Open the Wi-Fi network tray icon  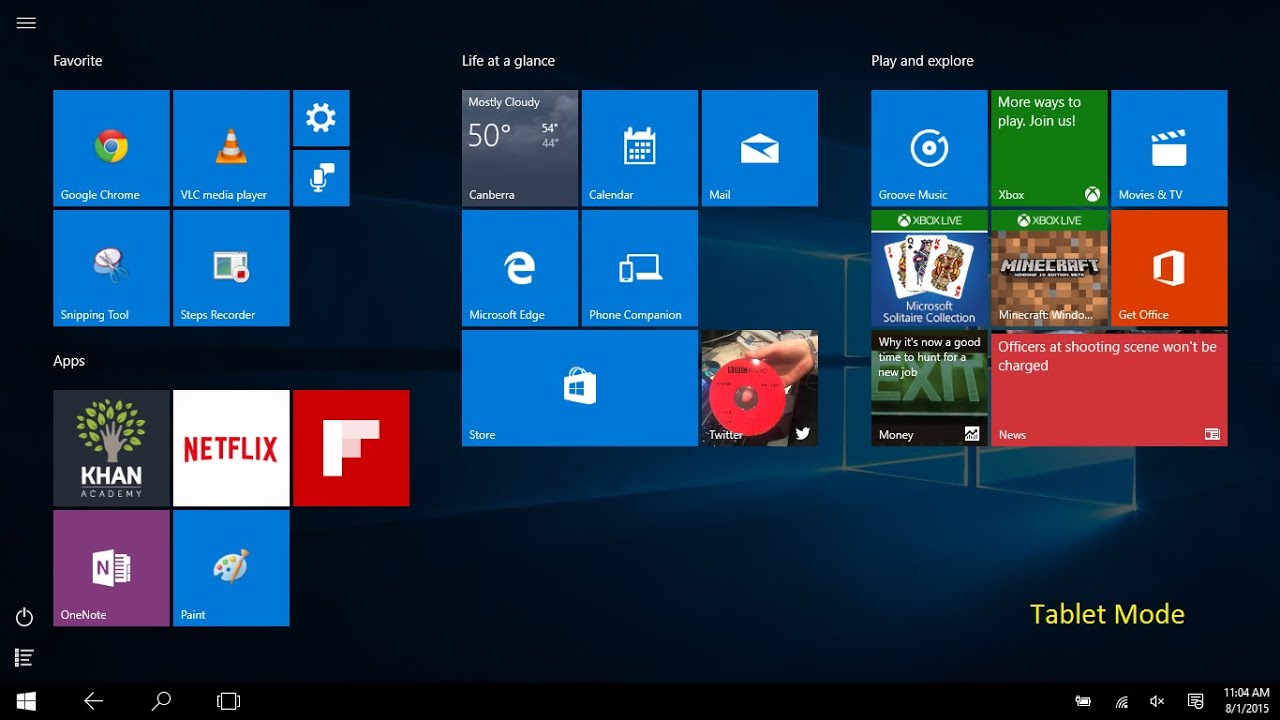pyautogui.click(x=1121, y=702)
